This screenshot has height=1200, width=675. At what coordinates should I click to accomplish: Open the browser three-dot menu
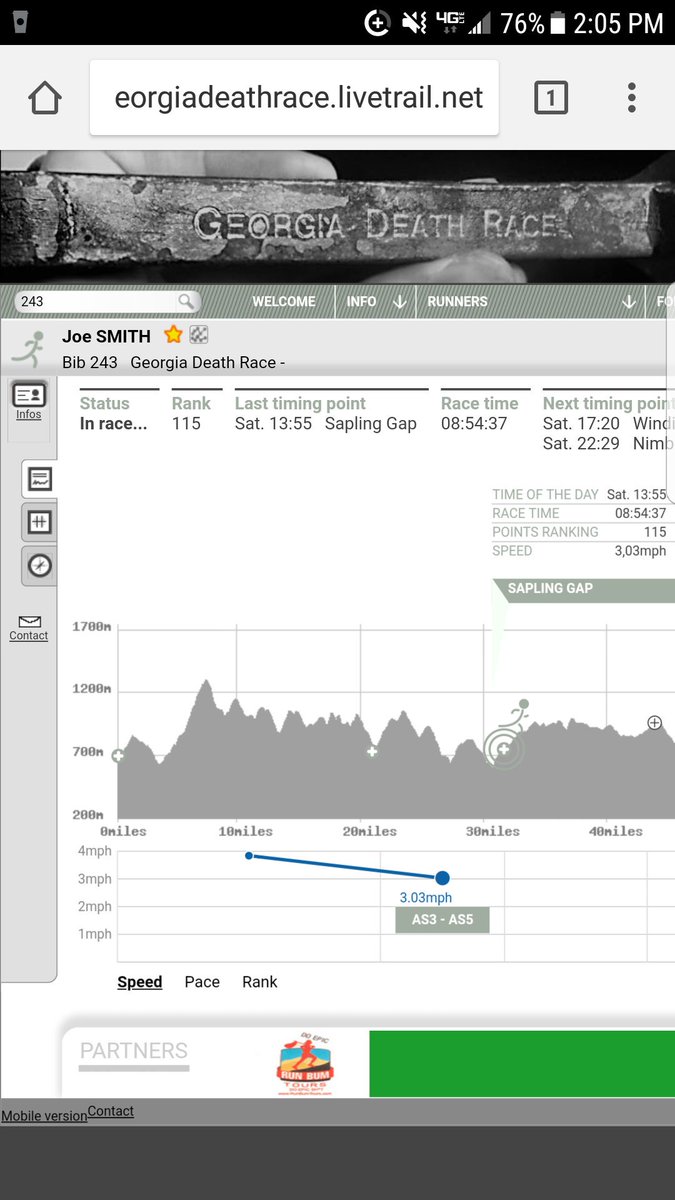click(x=631, y=98)
